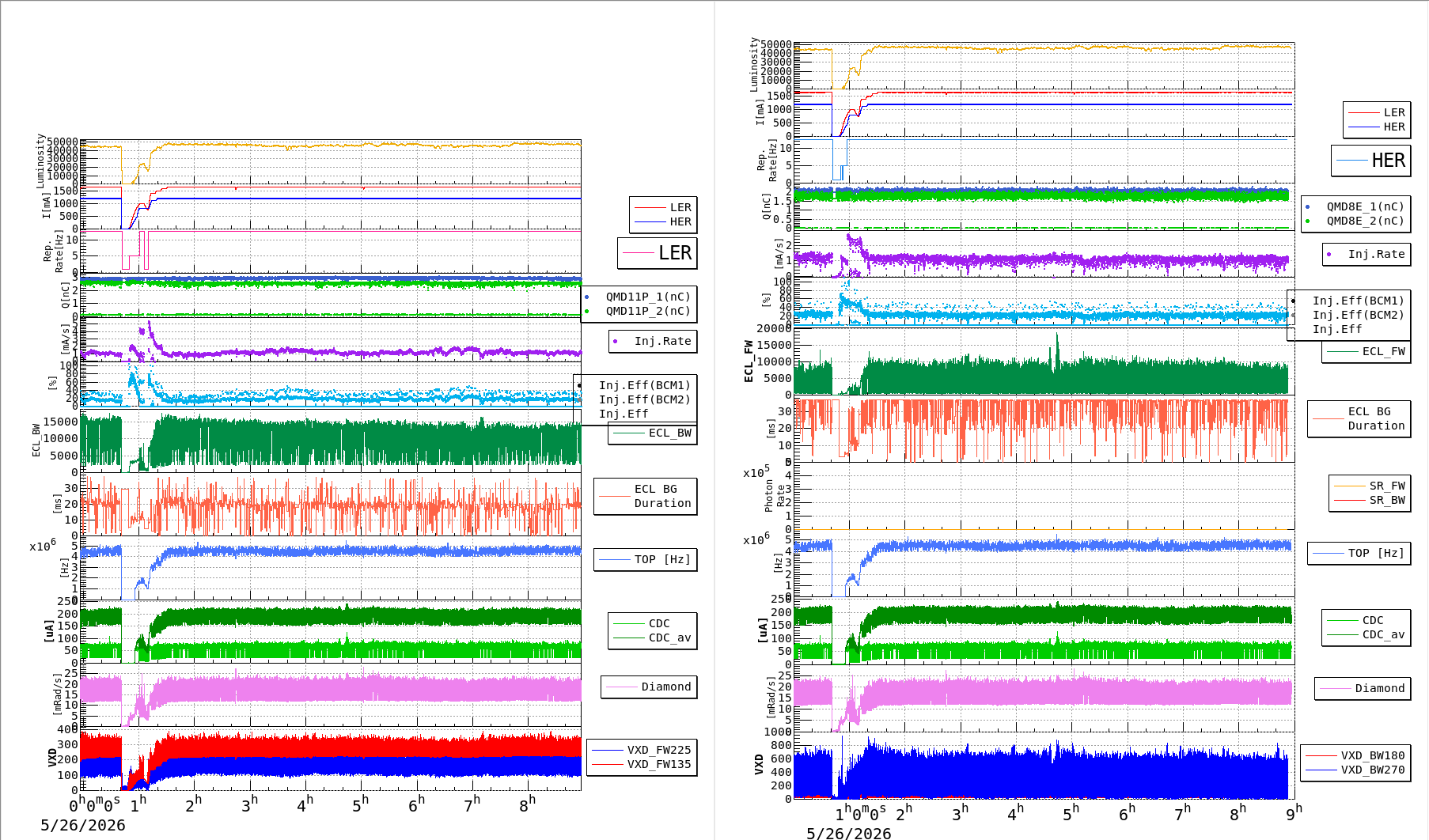
Task: Select QMD8E_2(nC) legend entry
Action: (x=1365, y=221)
